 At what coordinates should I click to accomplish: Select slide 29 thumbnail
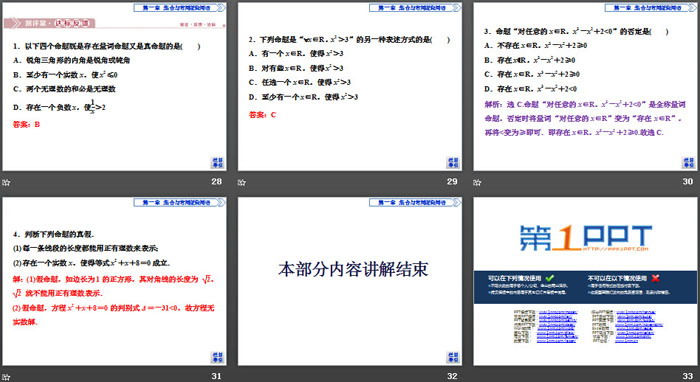coord(350,87)
